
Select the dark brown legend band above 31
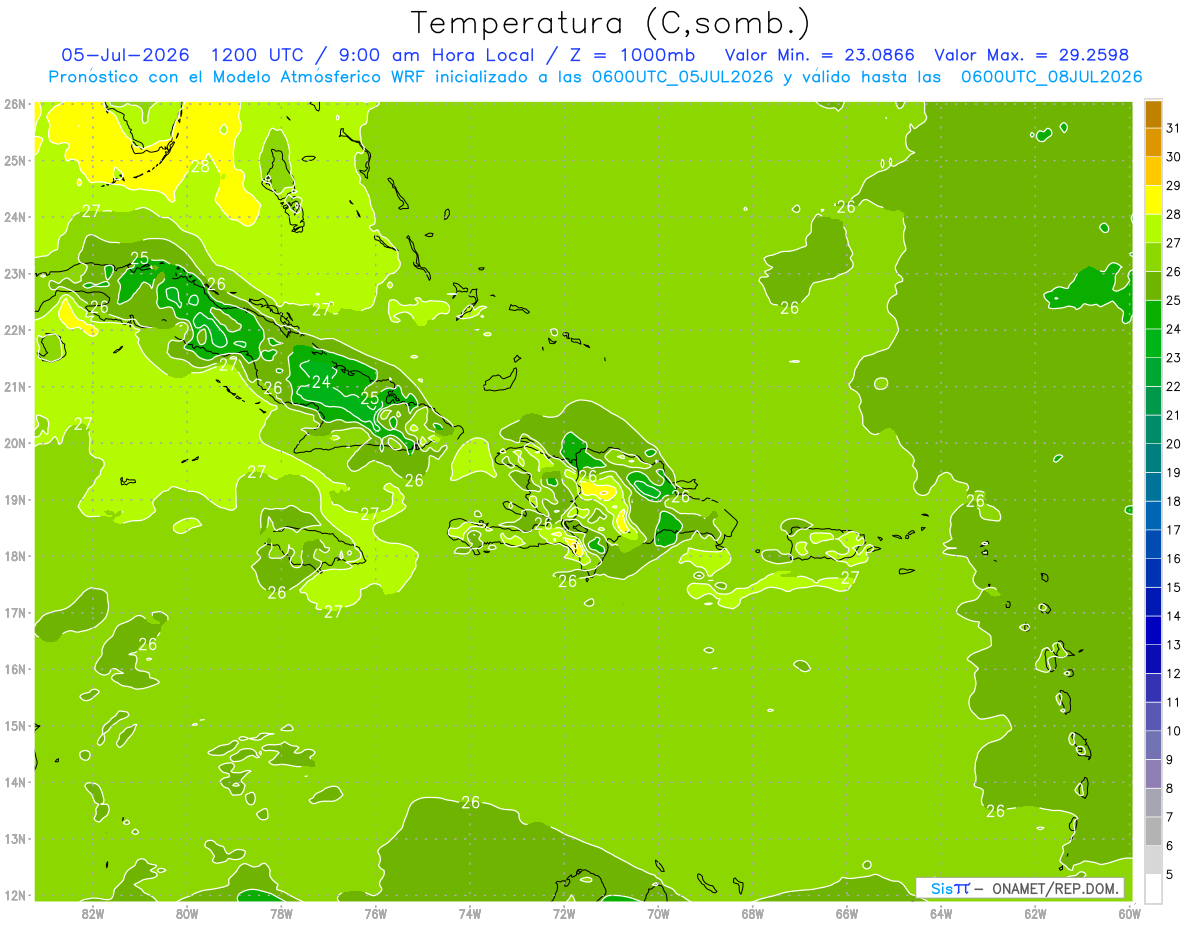click(1153, 114)
